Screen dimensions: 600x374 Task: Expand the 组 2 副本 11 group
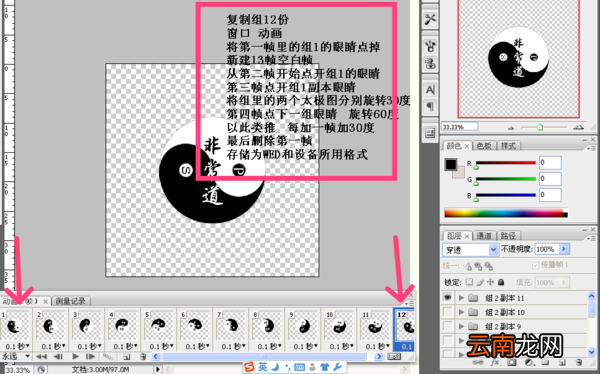point(461,298)
